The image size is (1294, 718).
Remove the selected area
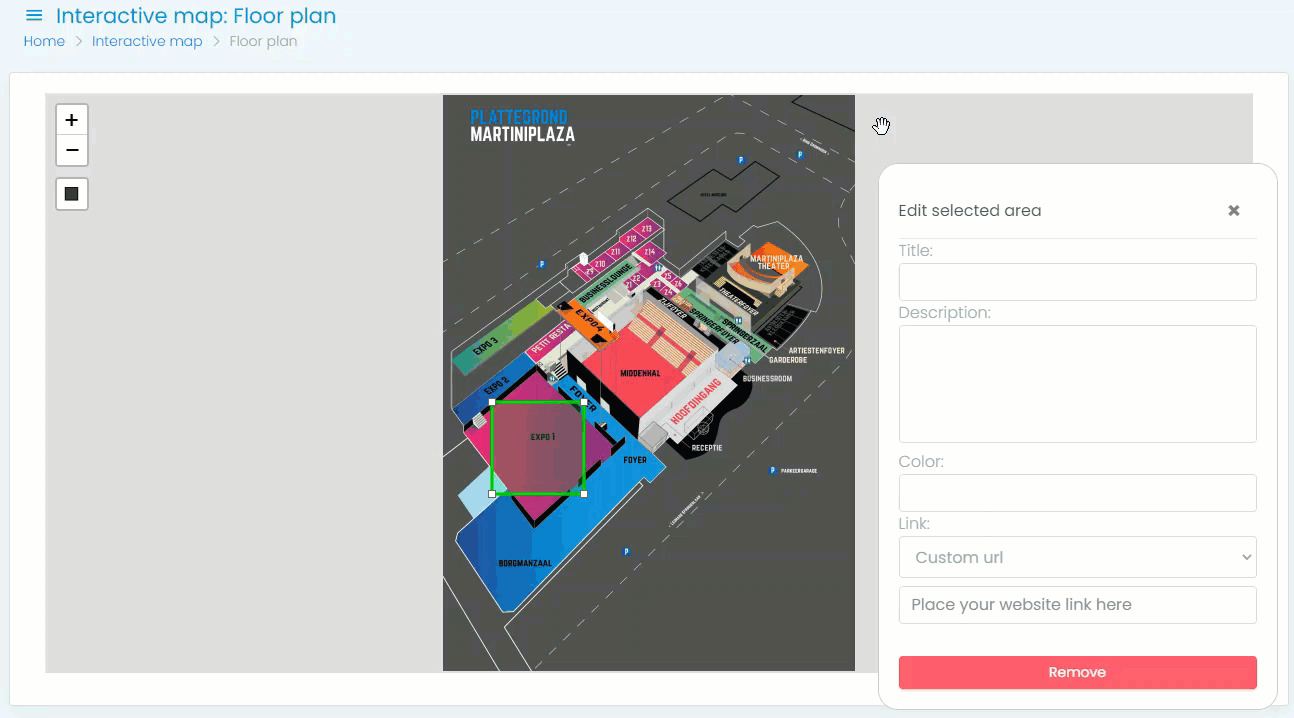[1077, 672]
